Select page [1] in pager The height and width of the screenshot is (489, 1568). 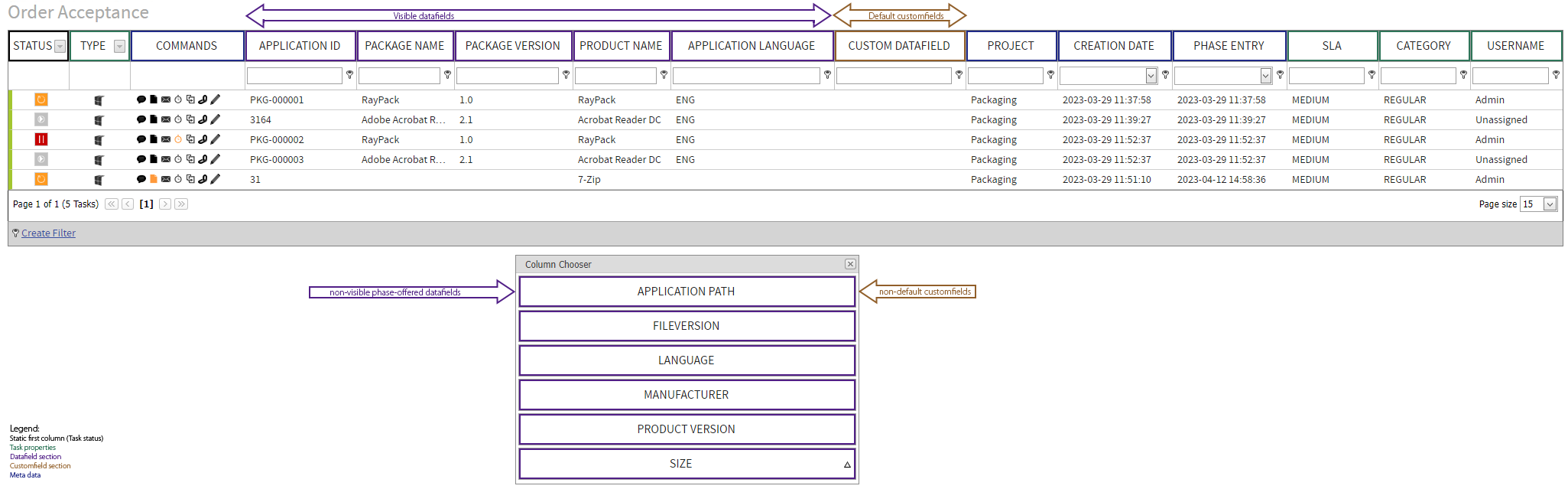tap(146, 204)
